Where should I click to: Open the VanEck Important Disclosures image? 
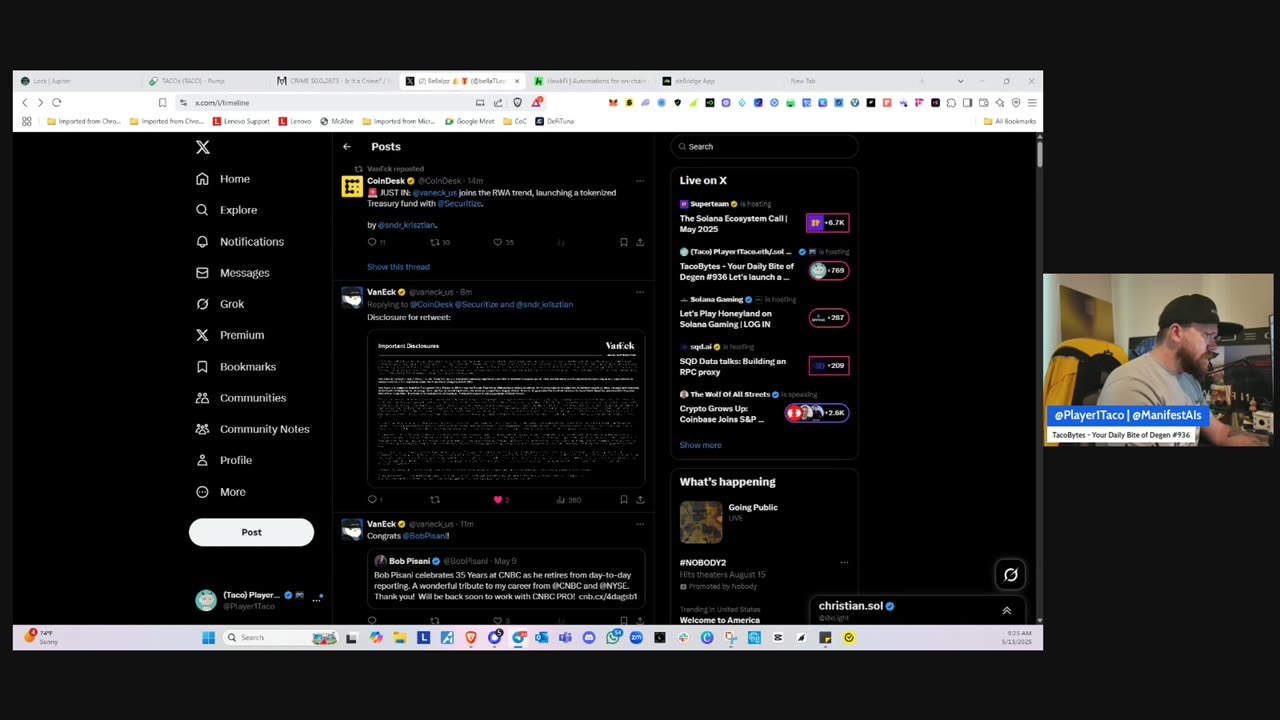point(506,409)
